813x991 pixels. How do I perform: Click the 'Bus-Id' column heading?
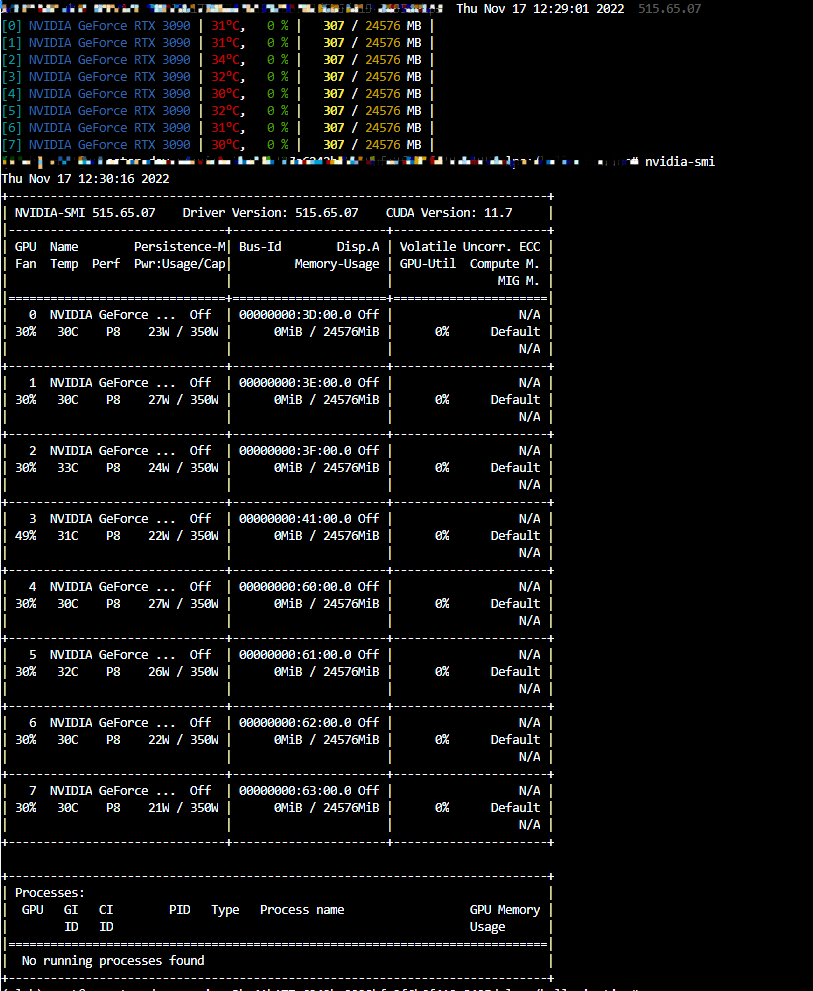click(x=260, y=247)
